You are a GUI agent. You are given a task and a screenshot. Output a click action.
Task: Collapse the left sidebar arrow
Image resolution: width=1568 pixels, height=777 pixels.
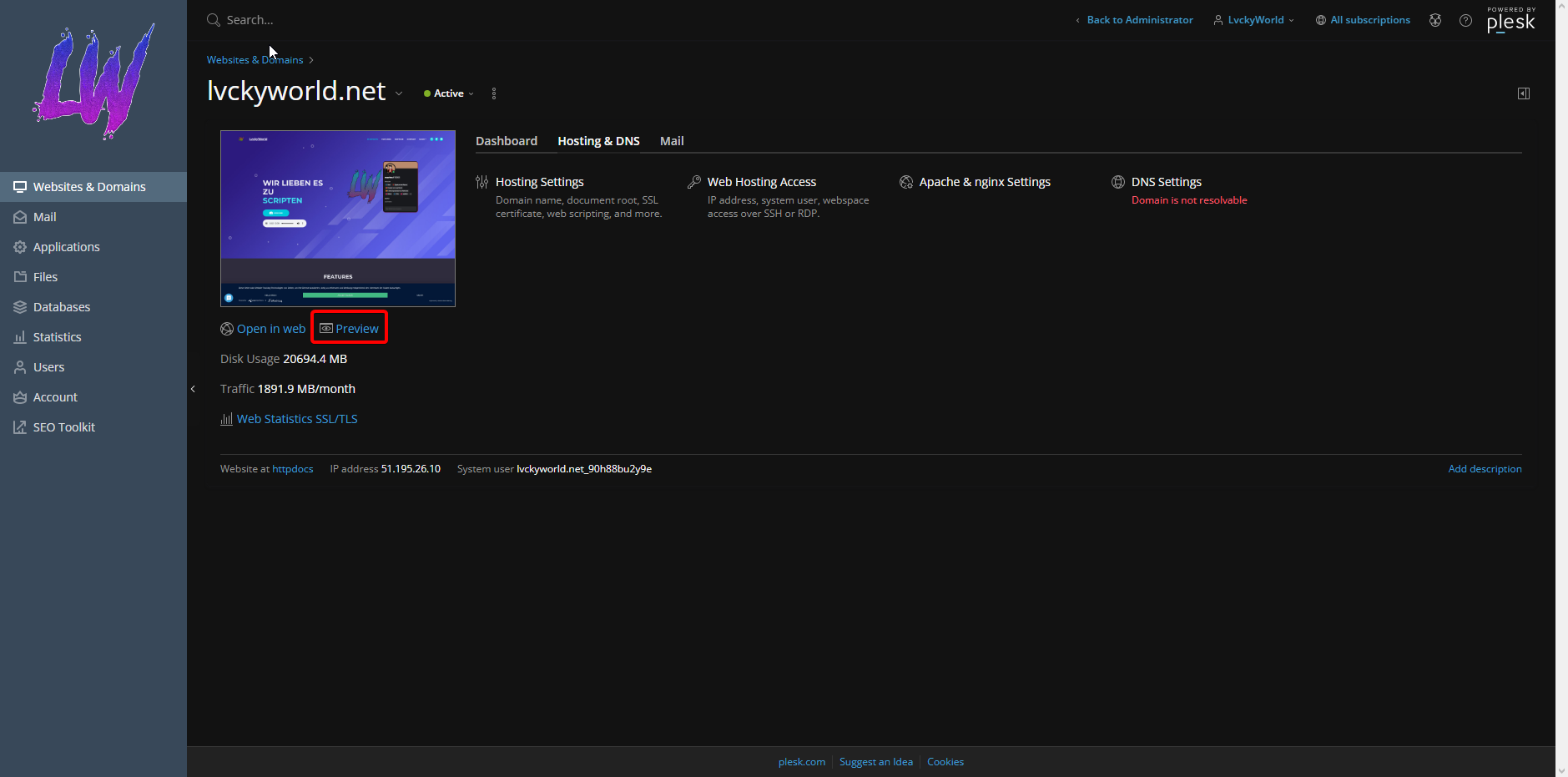(x=193, y=389)
